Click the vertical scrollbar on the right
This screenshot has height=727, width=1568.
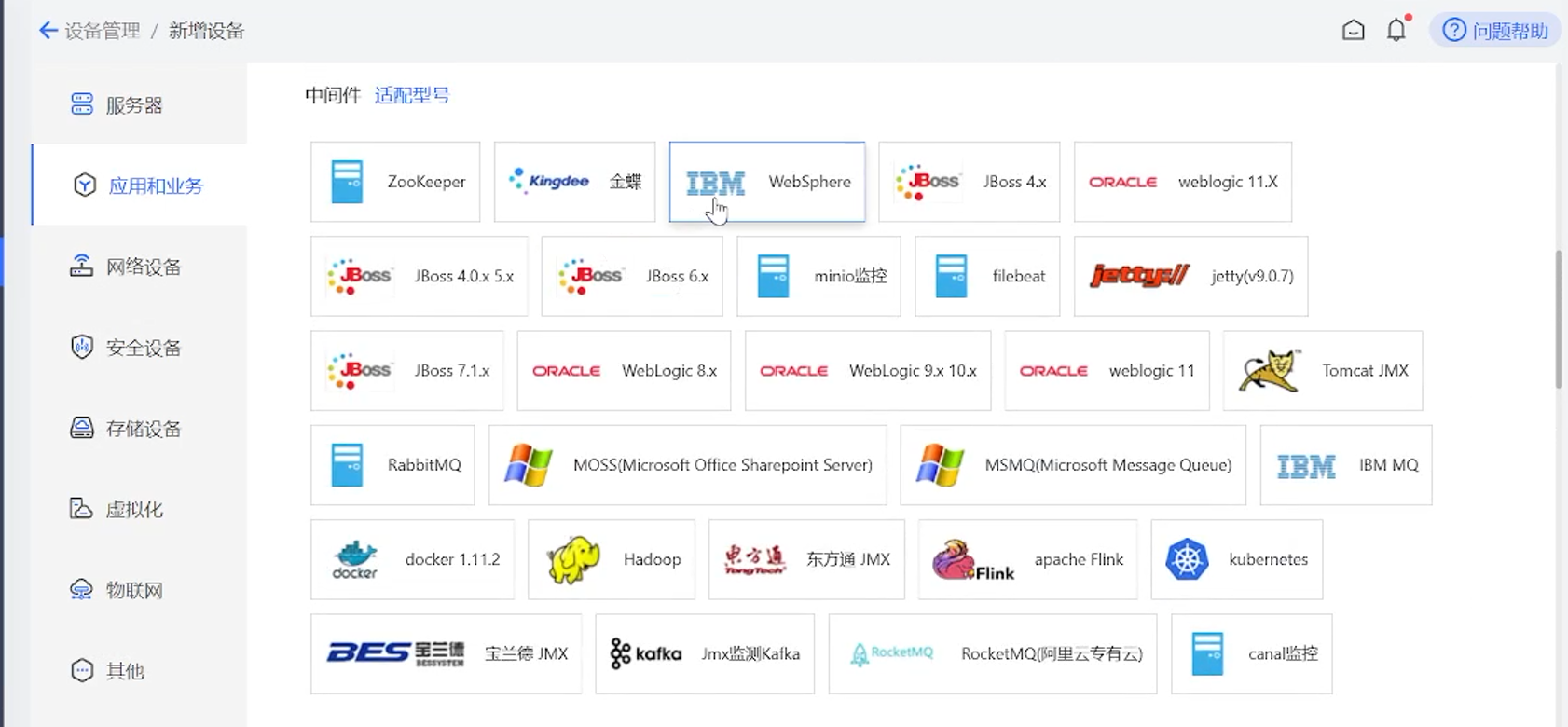click(1559, 319)
